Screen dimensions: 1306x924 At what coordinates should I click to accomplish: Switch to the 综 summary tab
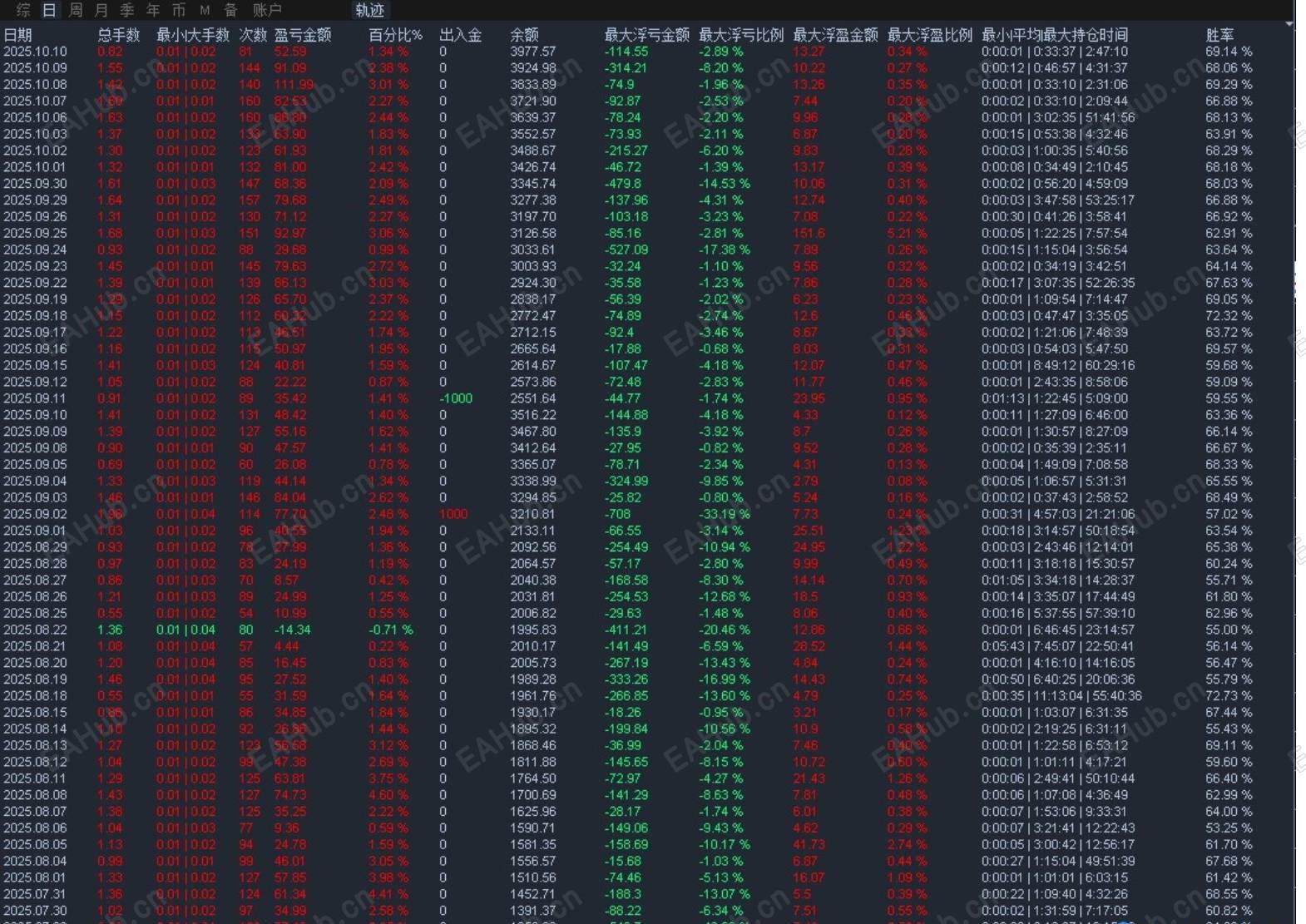tap(23, 10)
